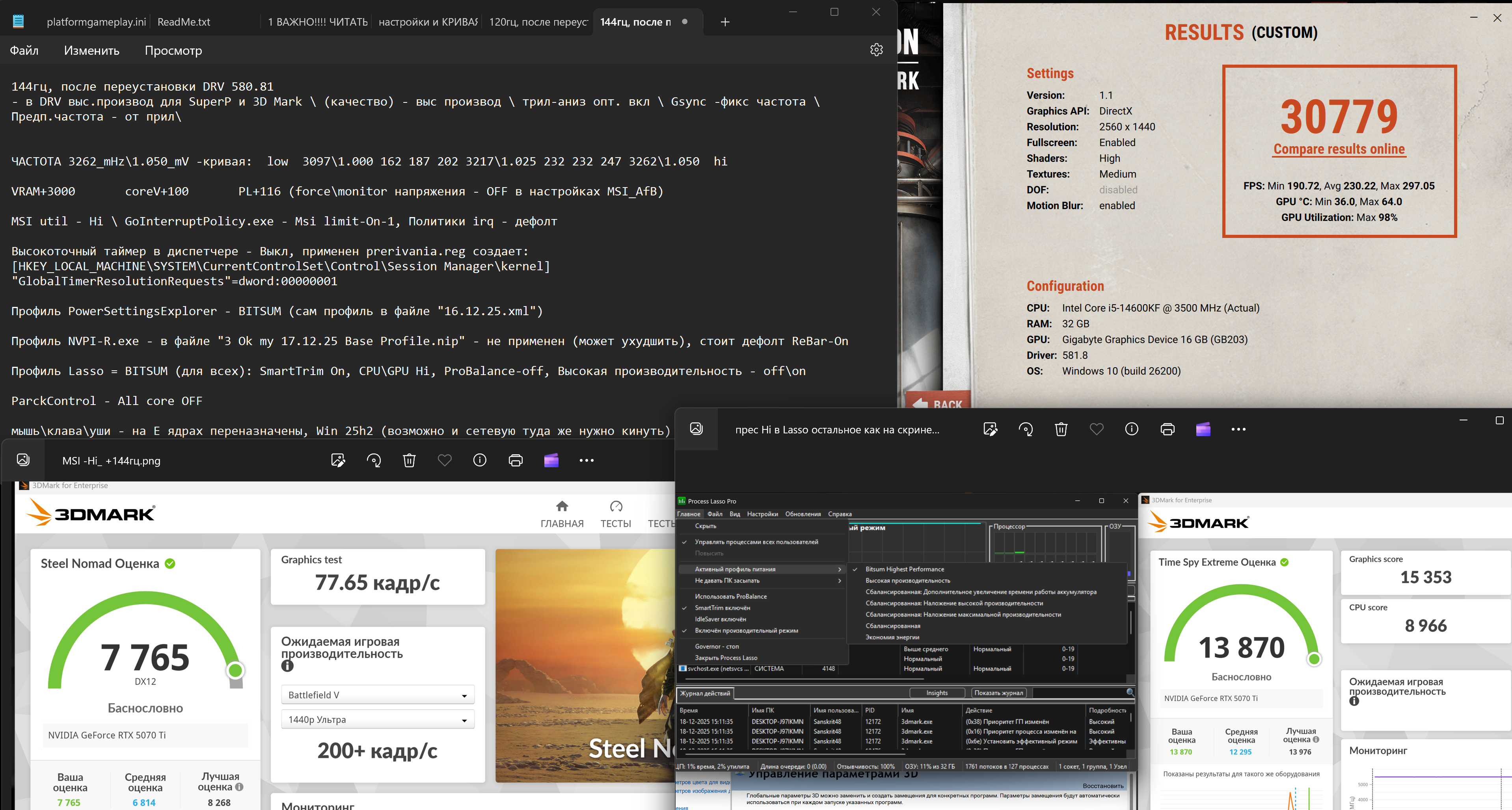The image size is (1512, 810).
Task: Add a new Notepad tab
Action: (x=725, y=22)
